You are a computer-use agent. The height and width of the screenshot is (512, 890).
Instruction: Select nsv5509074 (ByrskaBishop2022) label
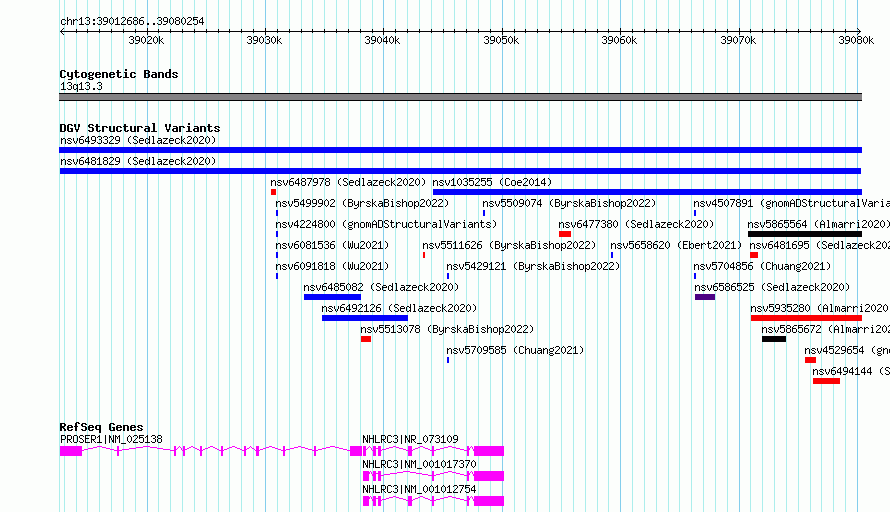click(x=569, y=203)
